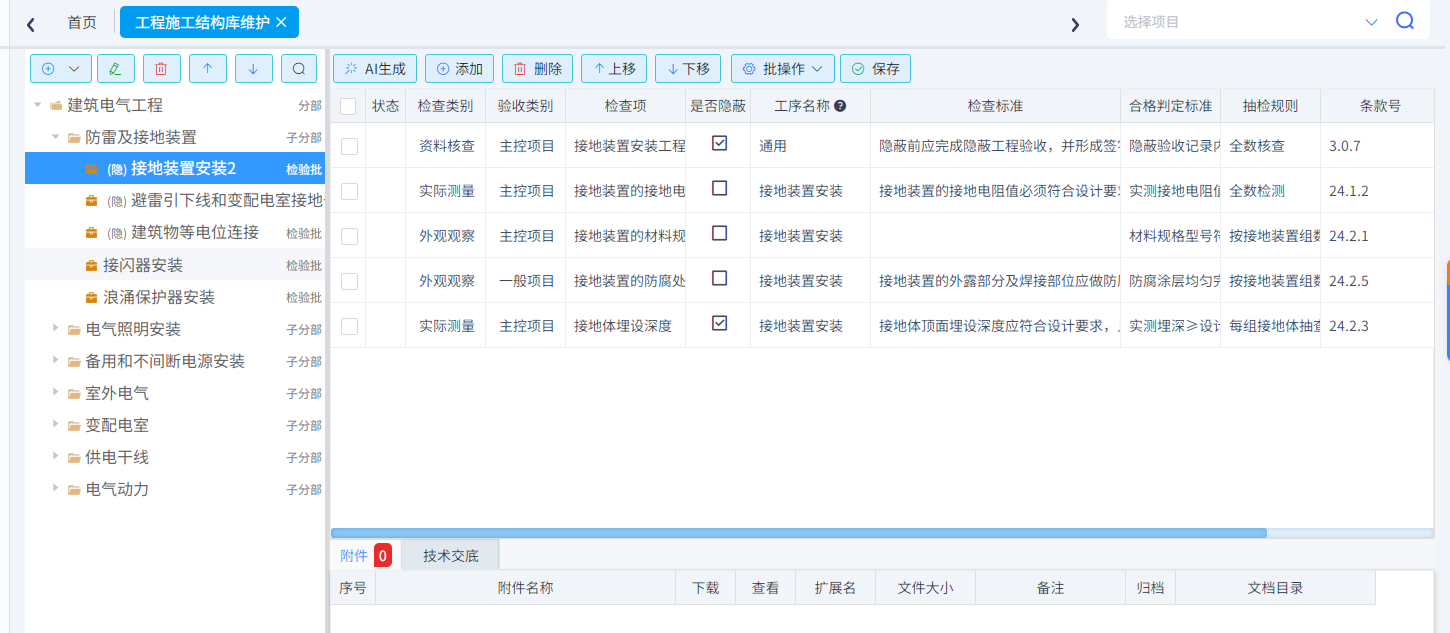Switch to the 首页 tab
This screenshot has width=1450, height=633.
[82, 22]
